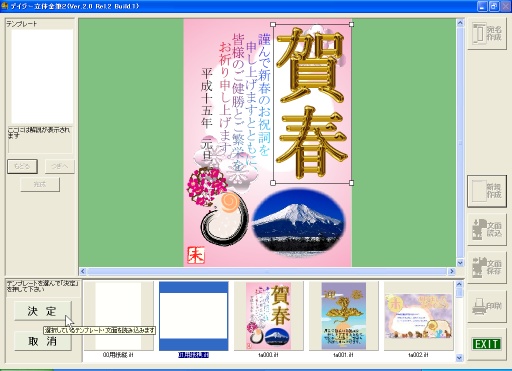Screen dimensions: 512x371
Task: Choose the blank portrait paper thumbnail
Action: click(118, 316)
